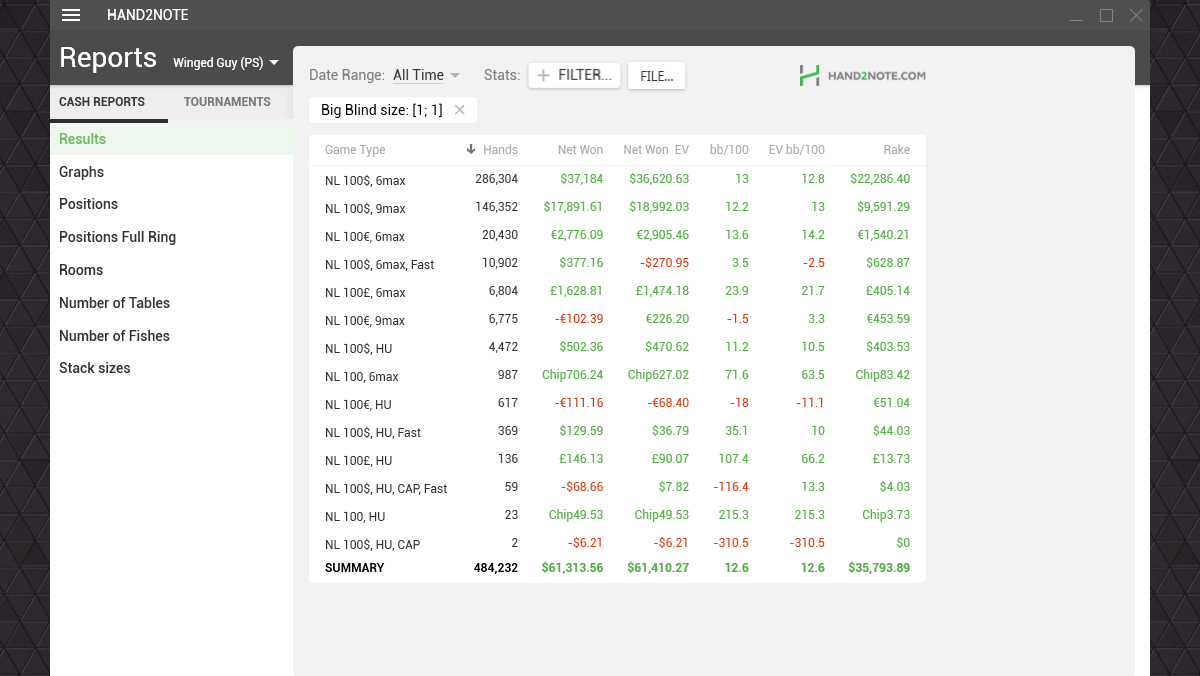The width and height of the screenshot is (1200, 676).
Task: Select the NL 100, HU row
Action: (x=617, y=516)
